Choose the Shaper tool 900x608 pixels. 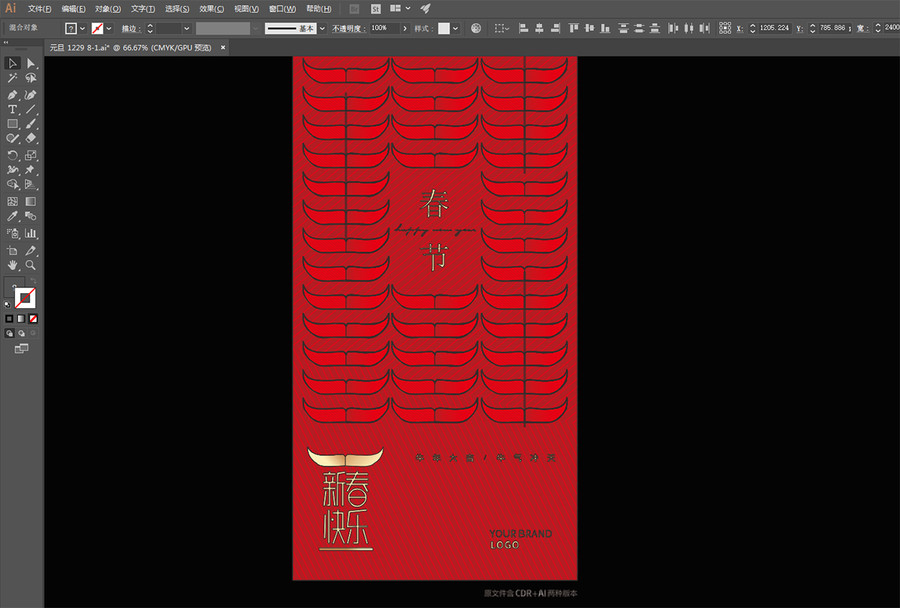pyautogui.click(x=12, y=138)
